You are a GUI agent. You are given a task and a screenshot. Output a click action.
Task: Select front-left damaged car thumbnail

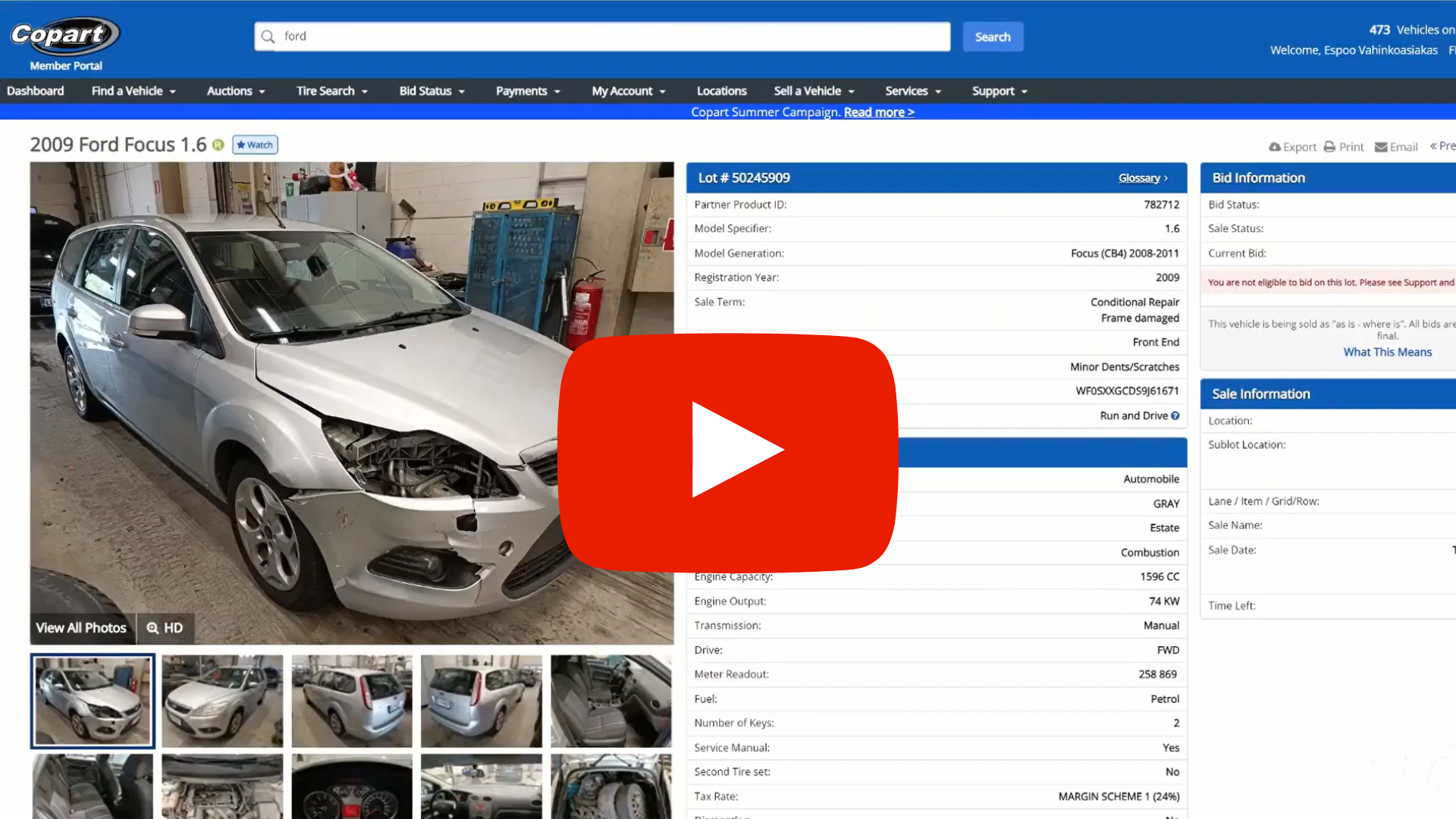[x=93, y=701]
